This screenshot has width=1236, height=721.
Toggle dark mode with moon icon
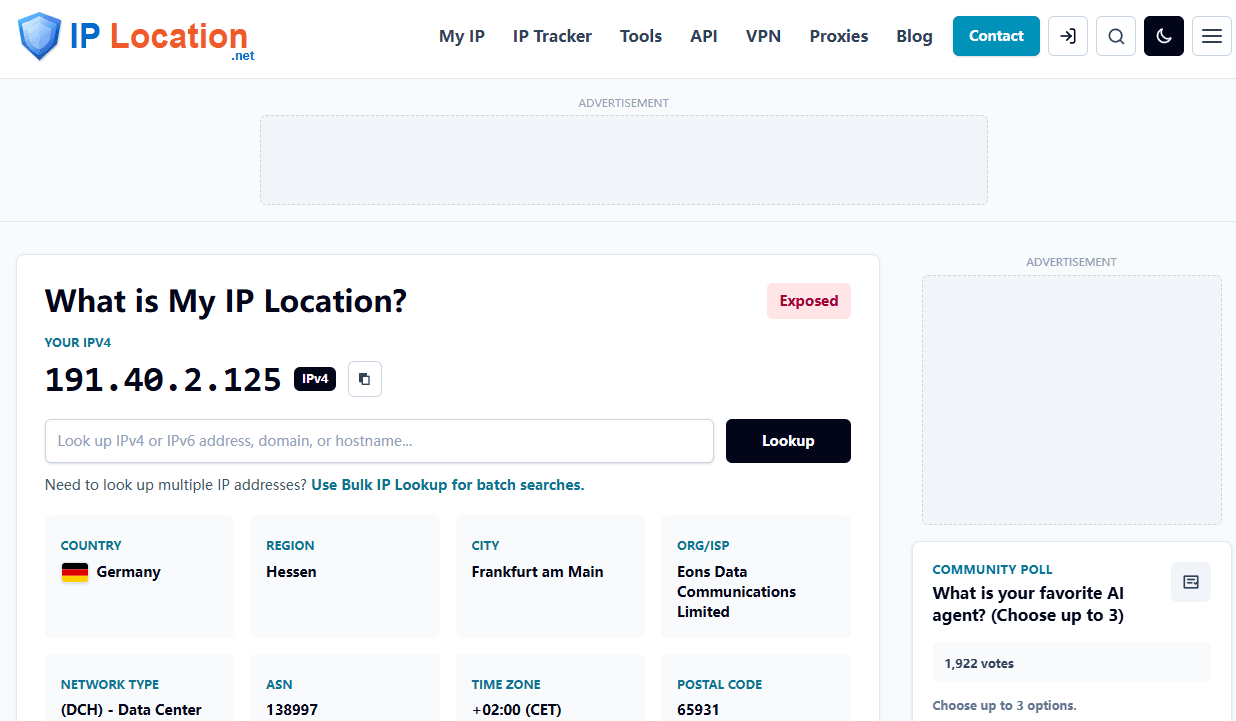click(1164, 36)
